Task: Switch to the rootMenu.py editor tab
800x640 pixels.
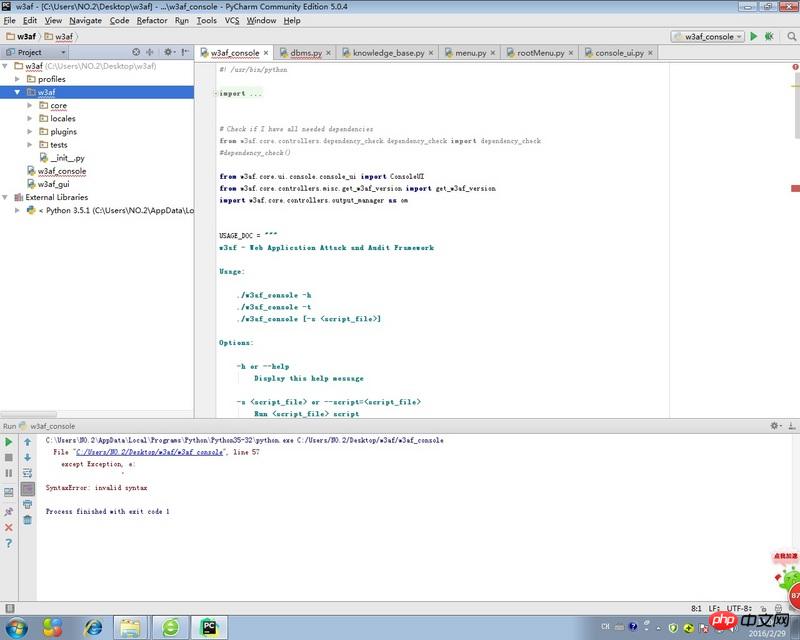Action: pos(540,52)
